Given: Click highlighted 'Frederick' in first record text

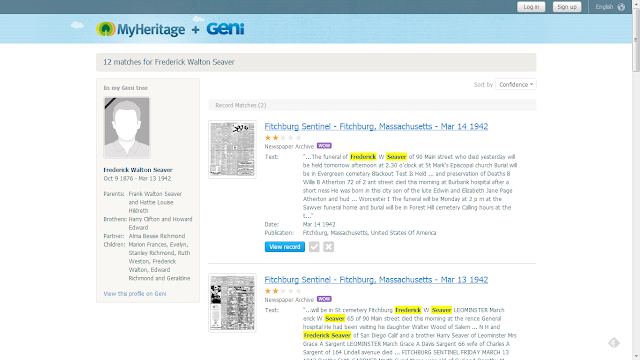Looking at the screenshot, I should tap(363, 157).
